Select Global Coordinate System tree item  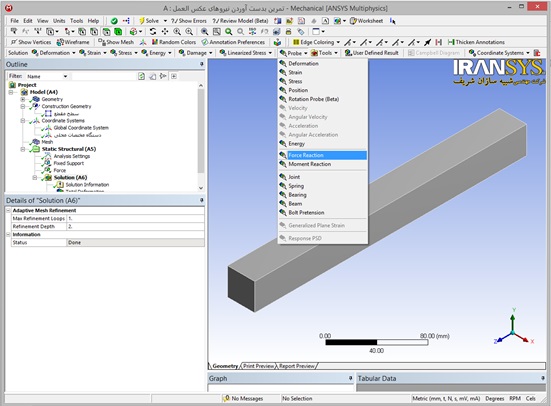tap(81, 128)
